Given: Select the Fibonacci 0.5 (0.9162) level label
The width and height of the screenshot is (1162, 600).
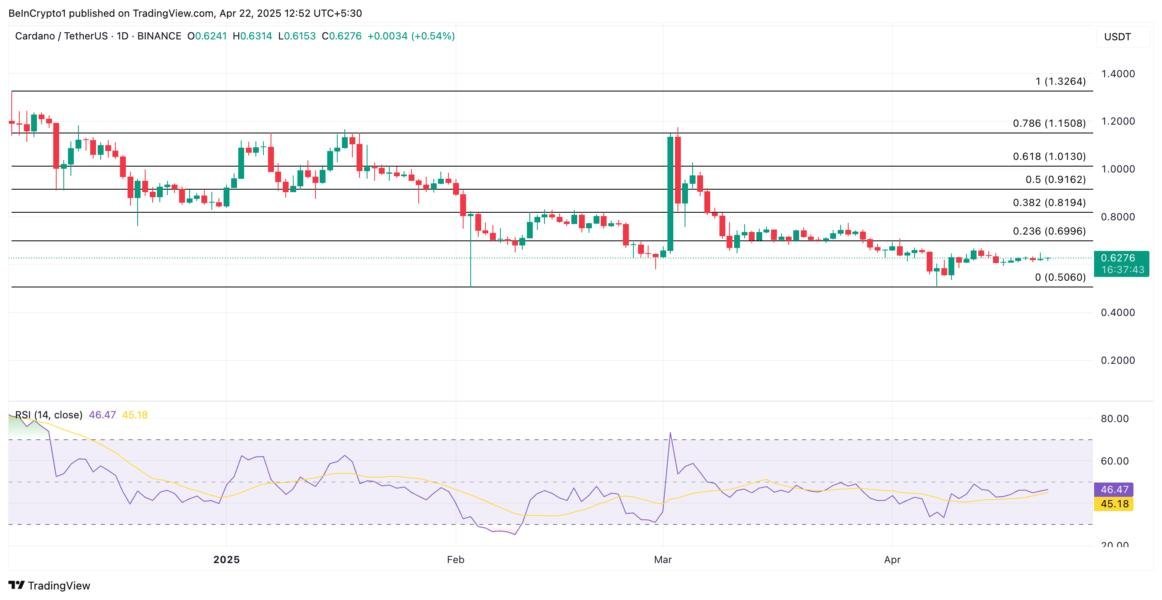Looking at the screenshot, I should click(x=1055, y=179).
